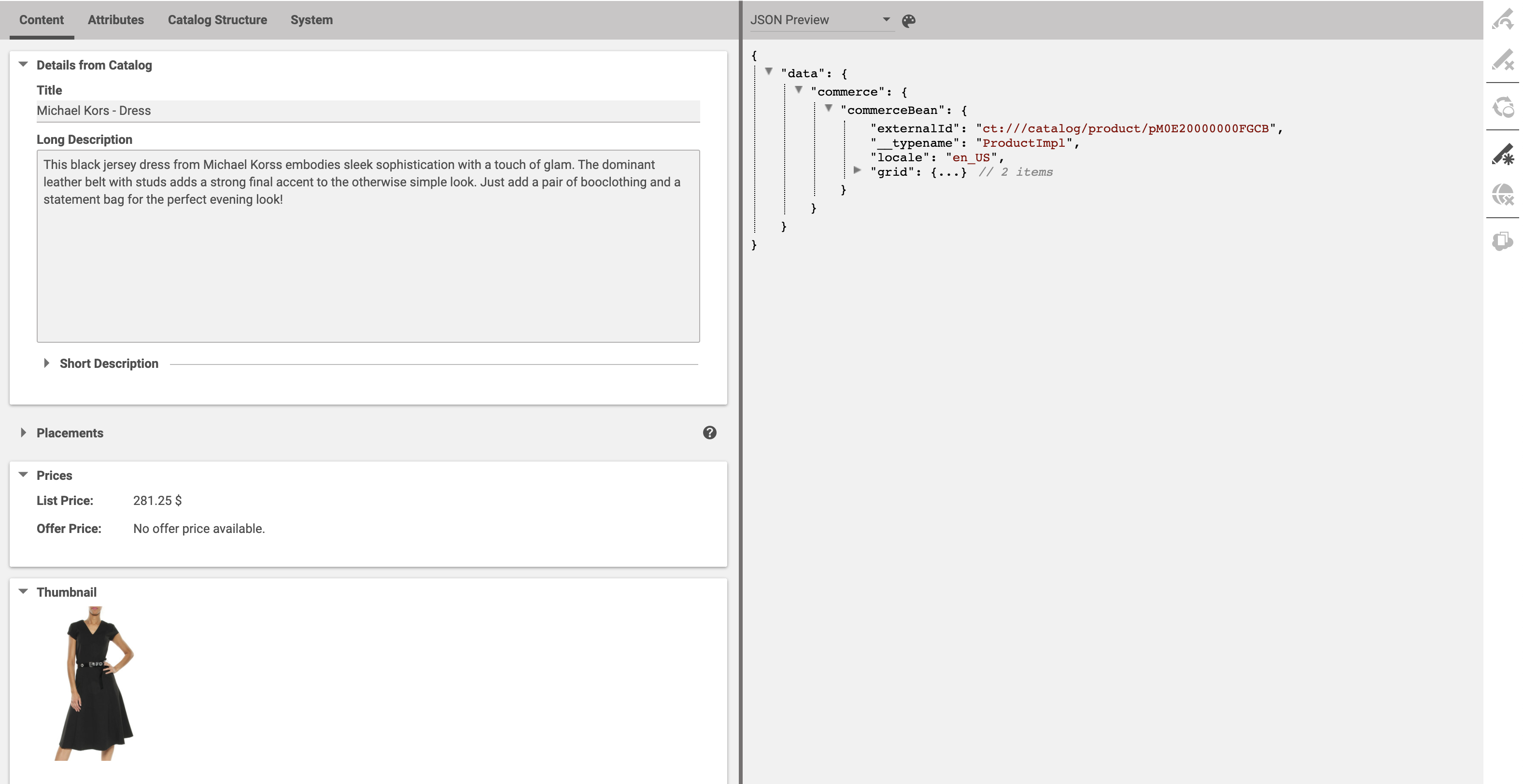Open the JSON Preview view dropdown
The width and height of the screenshot is (1523, 784).
coord(886,19)
